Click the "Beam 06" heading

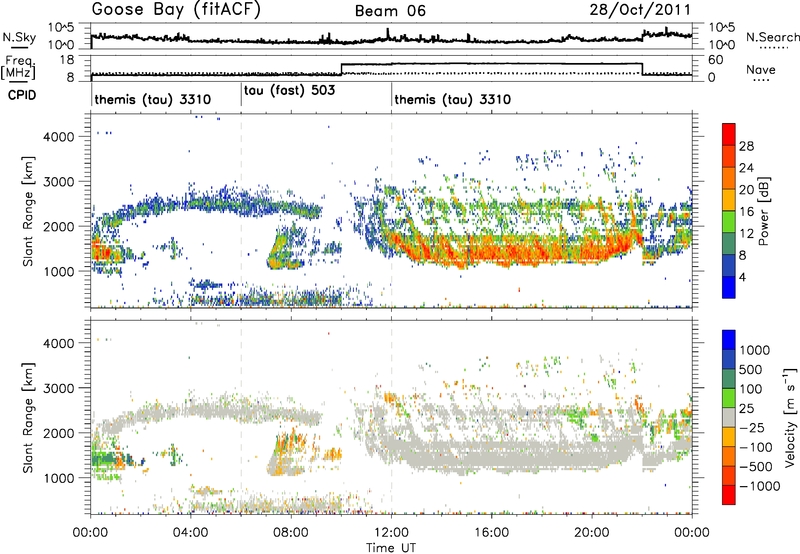390,11
